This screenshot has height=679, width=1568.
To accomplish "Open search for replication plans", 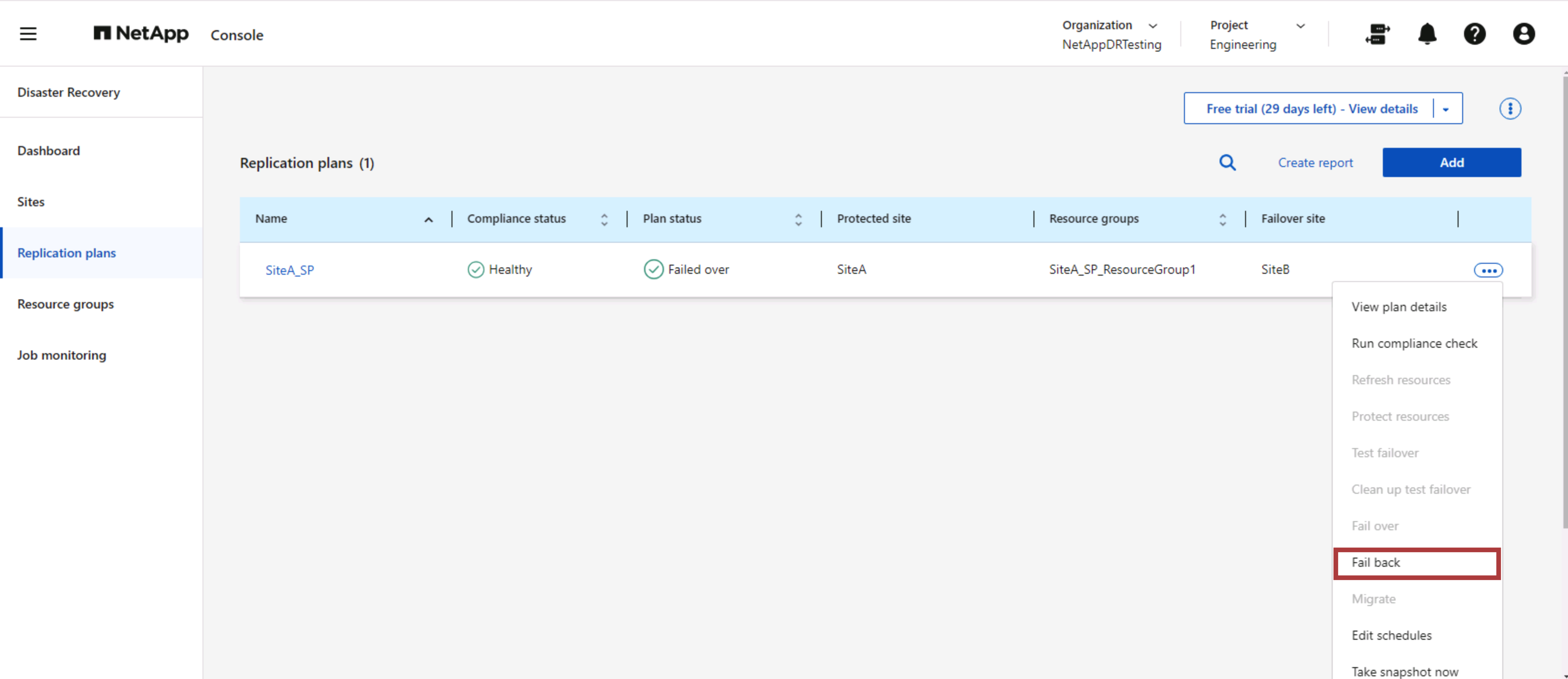I will pyautogui.click(x=1228, y=162).
